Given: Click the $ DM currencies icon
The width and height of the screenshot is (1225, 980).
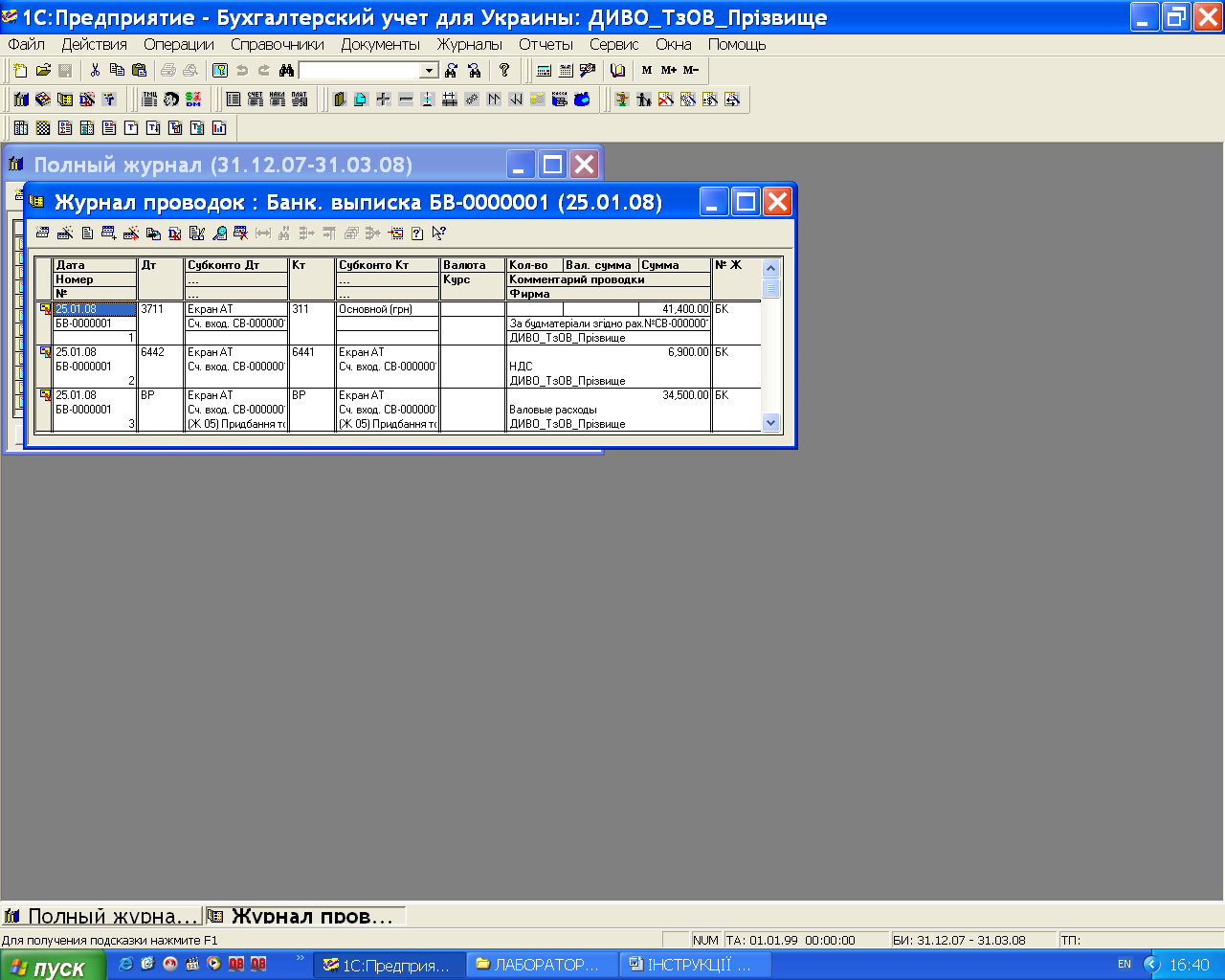Looking at the screenshot, I should (x=193, y=99).
